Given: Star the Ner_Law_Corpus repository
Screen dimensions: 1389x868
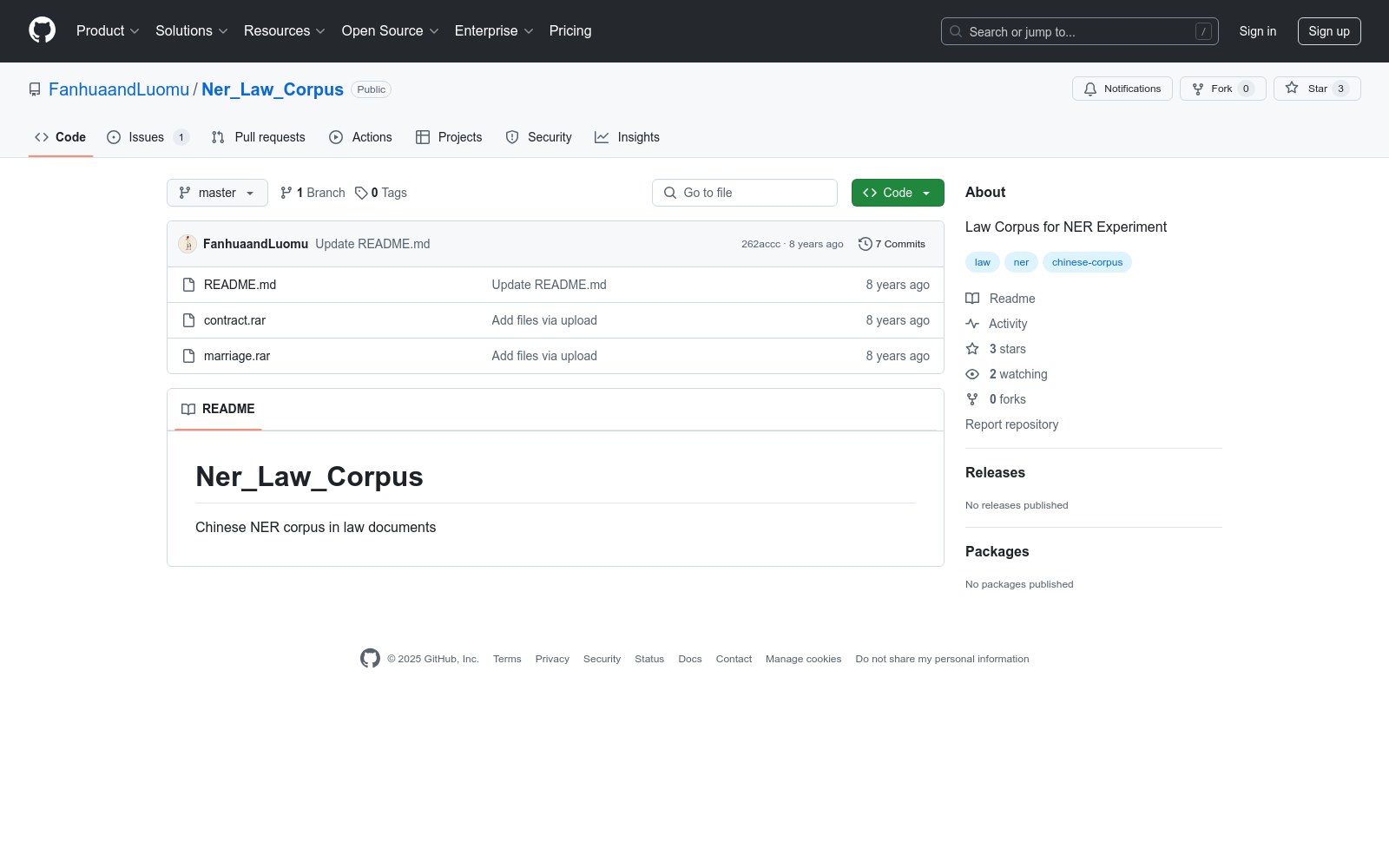Looking at the screenshot, I should point(1317,89).
